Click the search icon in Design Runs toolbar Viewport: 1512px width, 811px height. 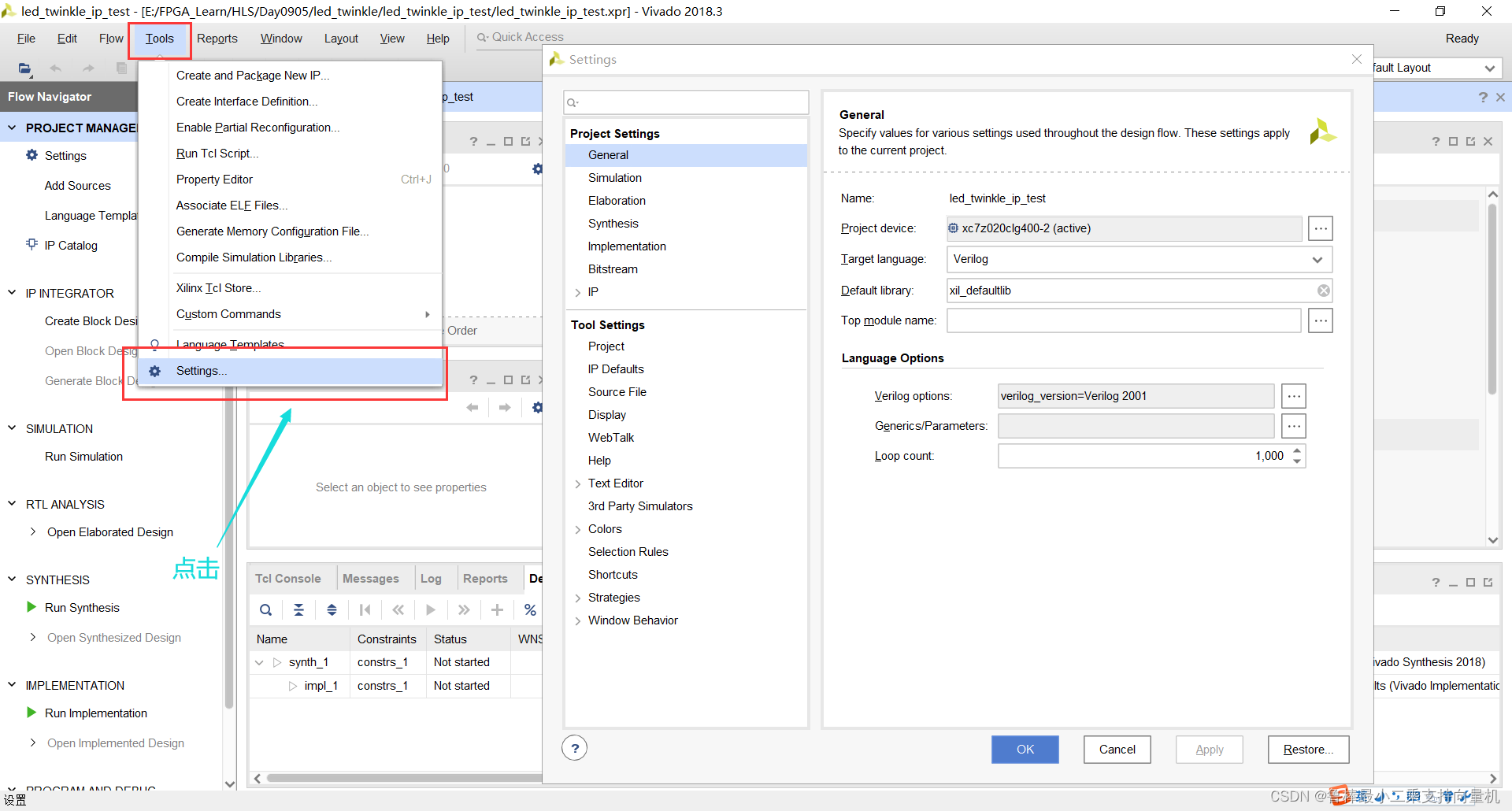[266, 609]
